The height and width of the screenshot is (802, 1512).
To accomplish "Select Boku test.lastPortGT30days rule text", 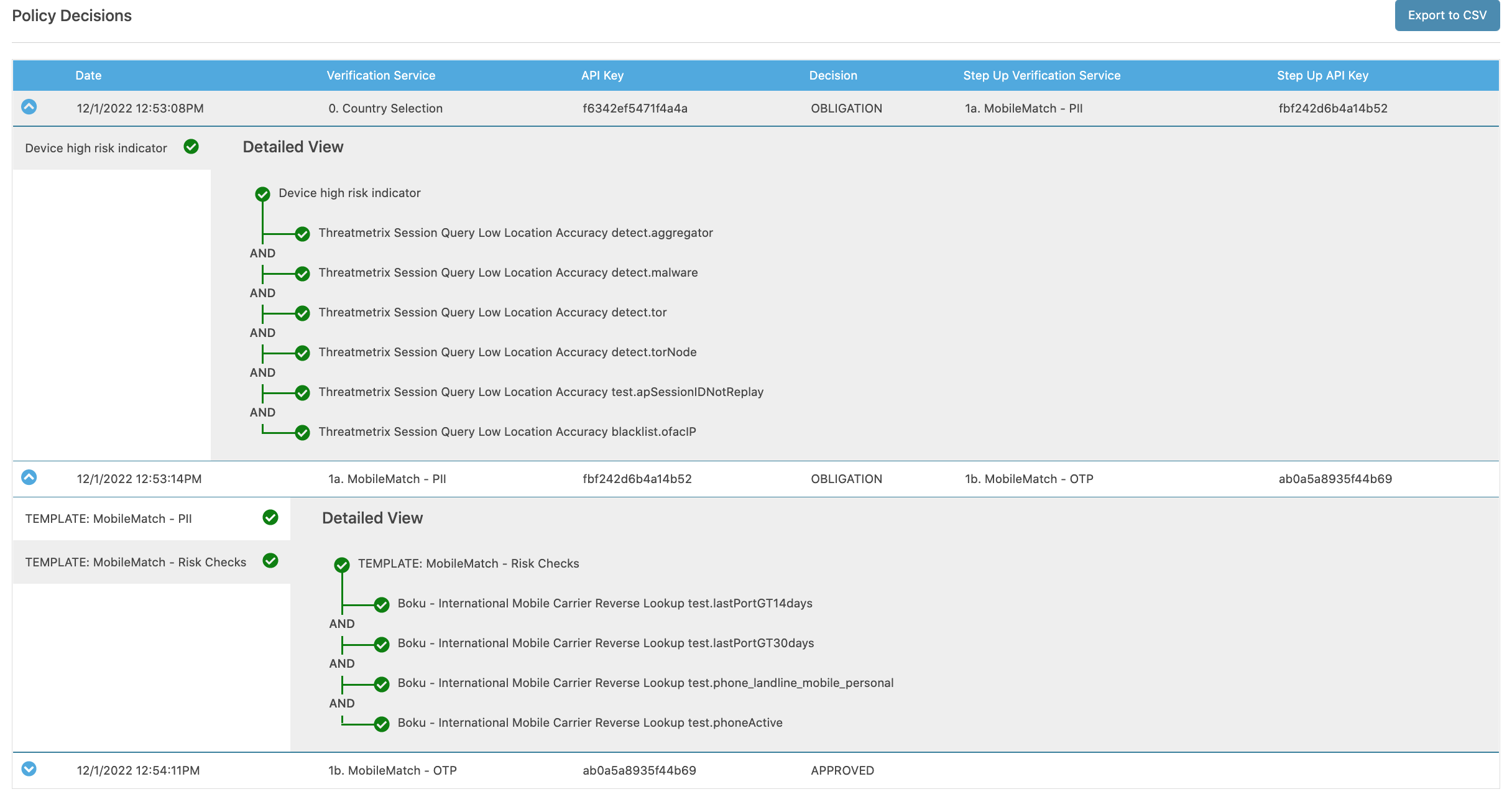I will [606, 643].
